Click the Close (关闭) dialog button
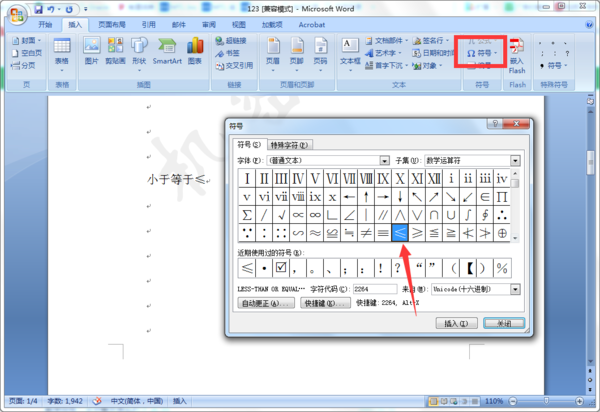The height and width of the screenshot is (412, 600). (x=504, y=323)
